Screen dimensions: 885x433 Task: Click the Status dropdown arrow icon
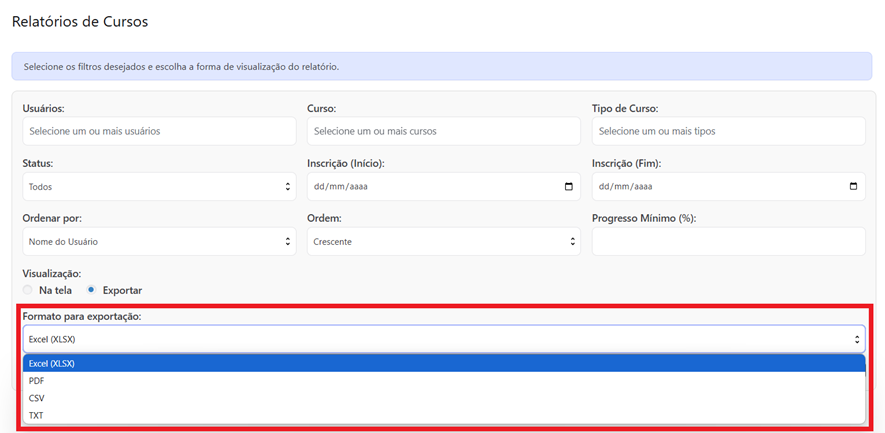288,187
